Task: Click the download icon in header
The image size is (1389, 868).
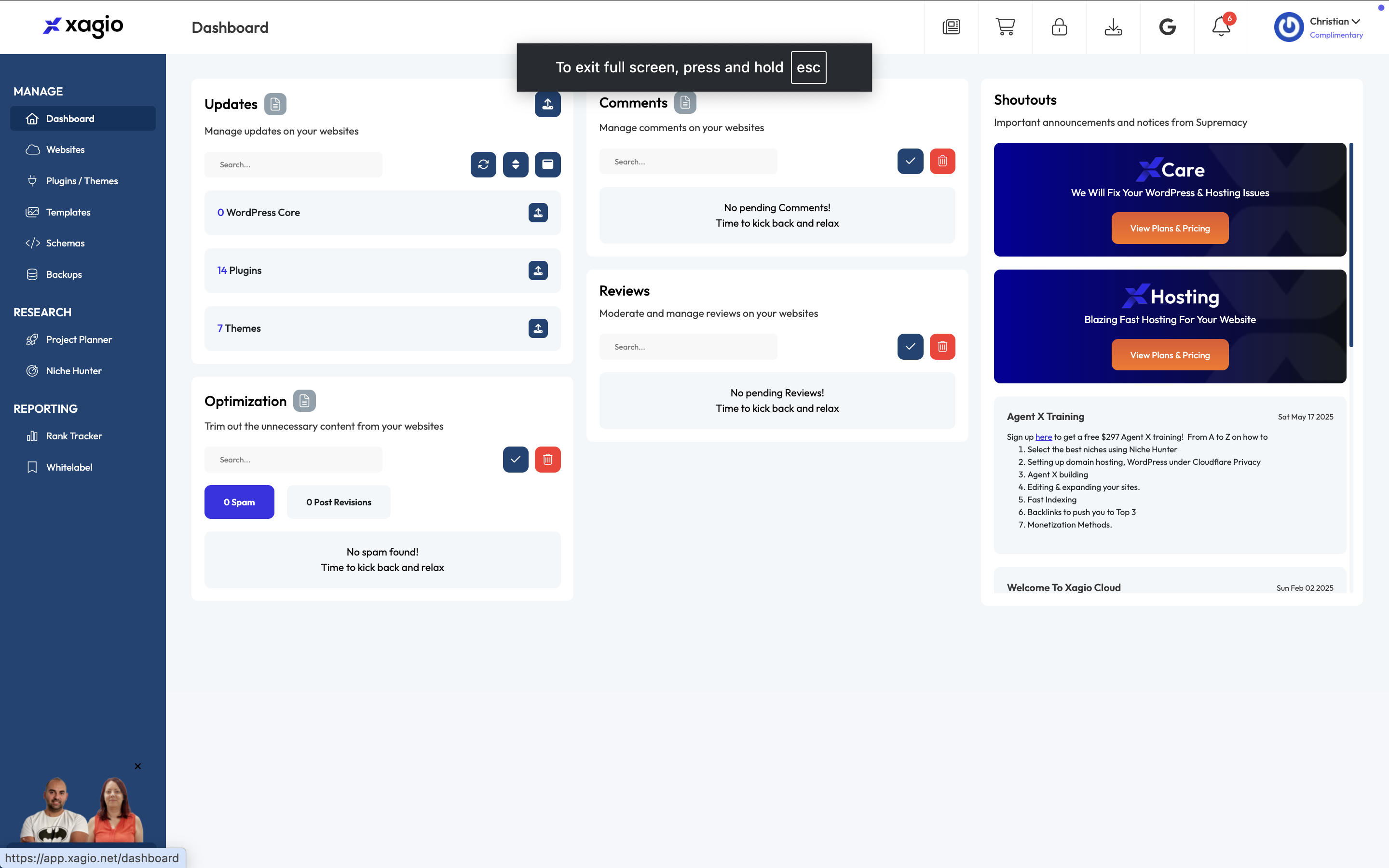Action: coord(1113,27)
